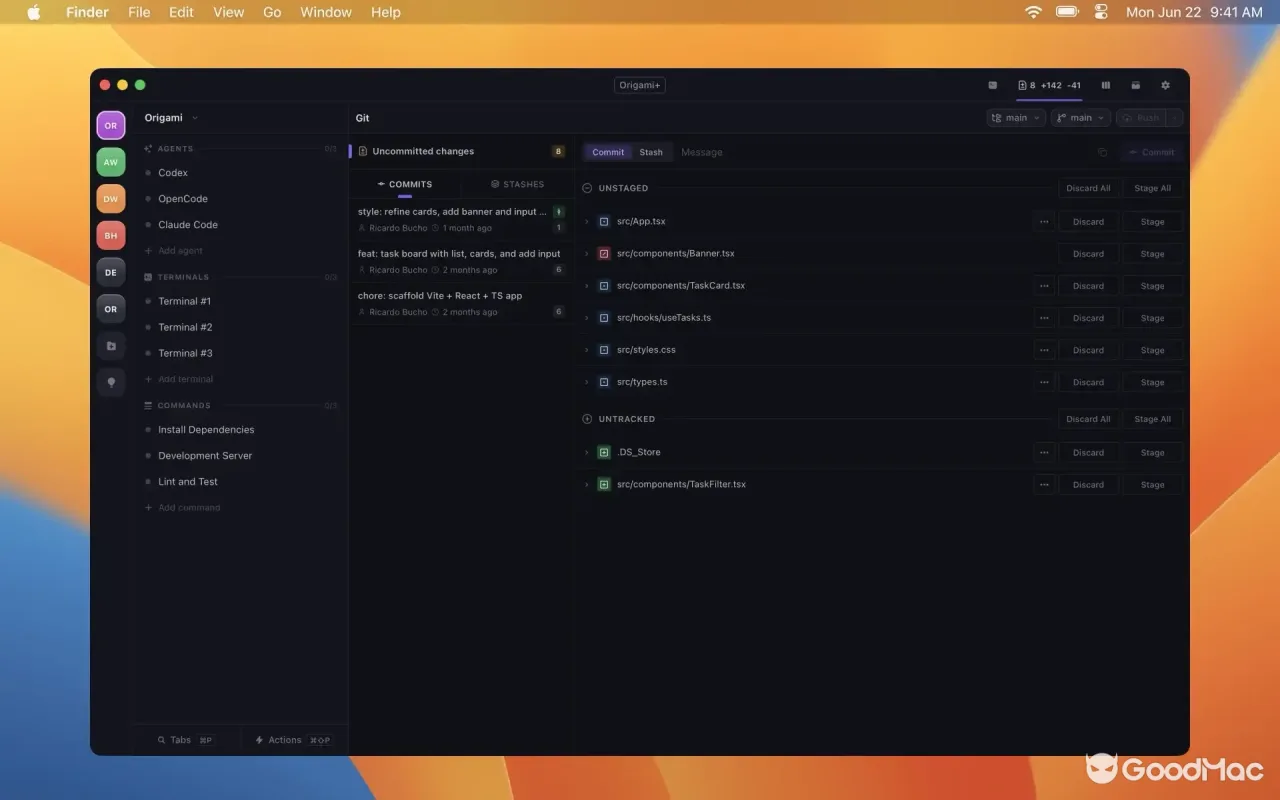1280x800 pixels.
Task: Switch to the DE workspace avatar
Action: pos(111,272)
